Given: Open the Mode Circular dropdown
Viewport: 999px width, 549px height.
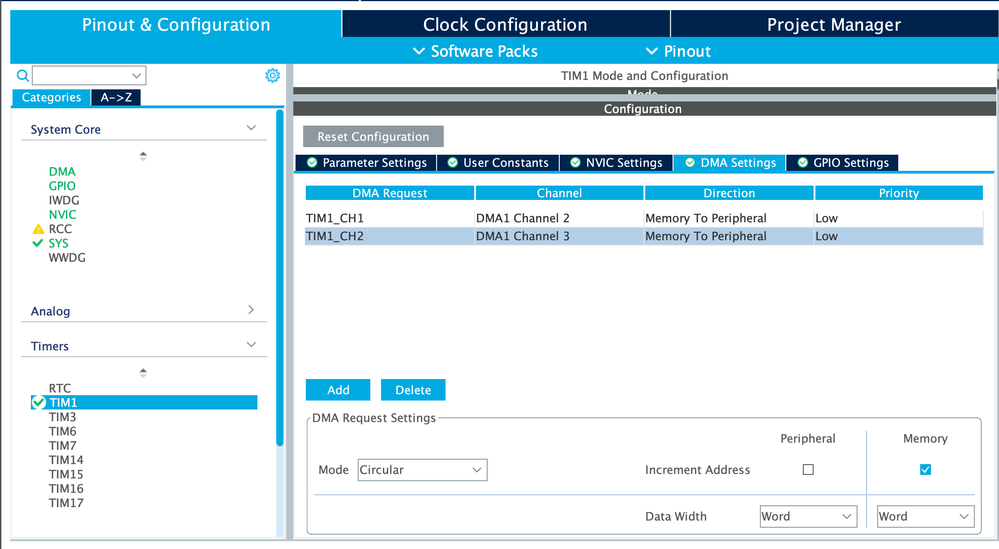Looking at the screenshot, I should pyautogui.click(x=422, y=469).
